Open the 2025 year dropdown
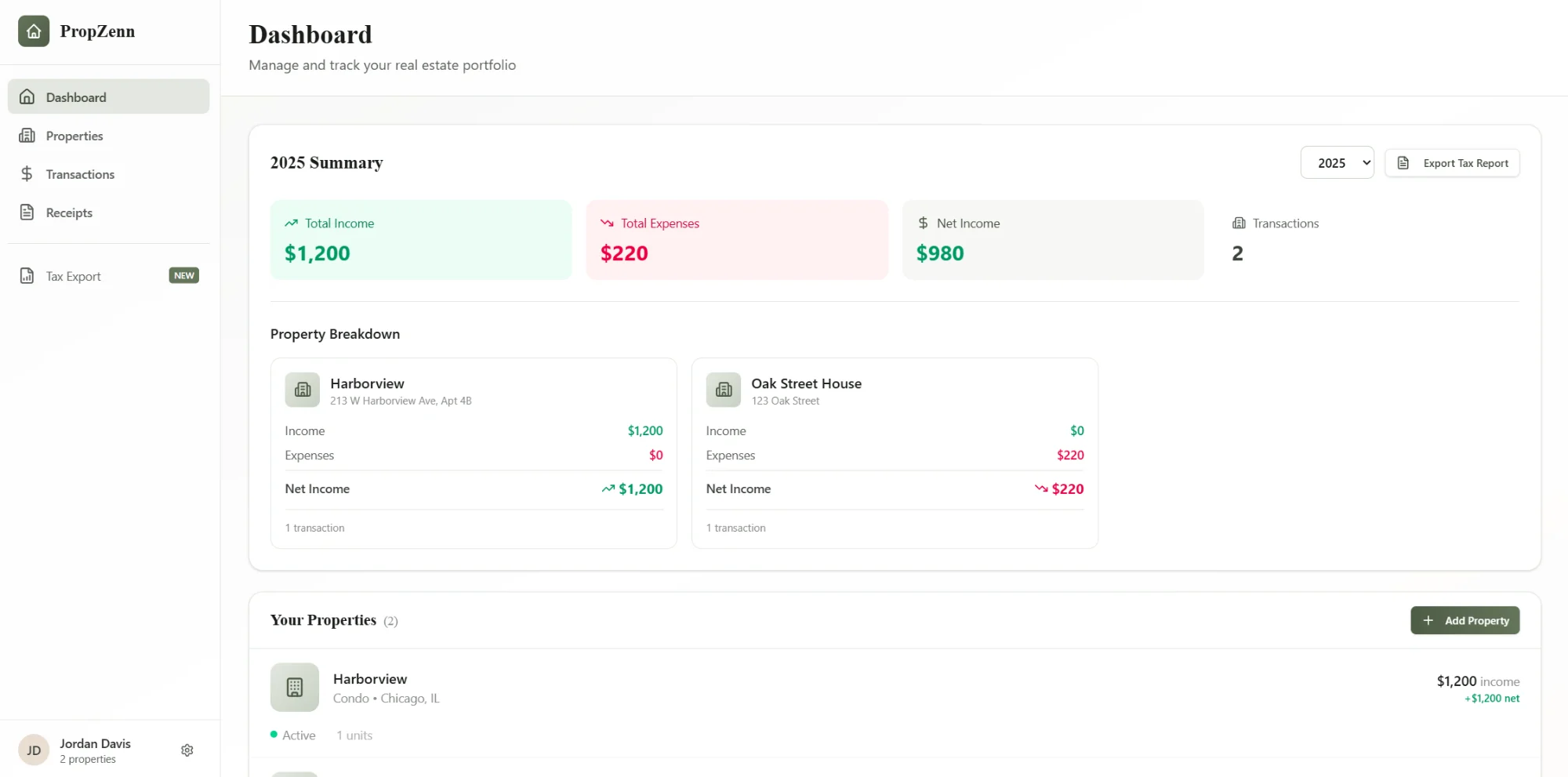1568x777 pixels. pos(1337,162)
